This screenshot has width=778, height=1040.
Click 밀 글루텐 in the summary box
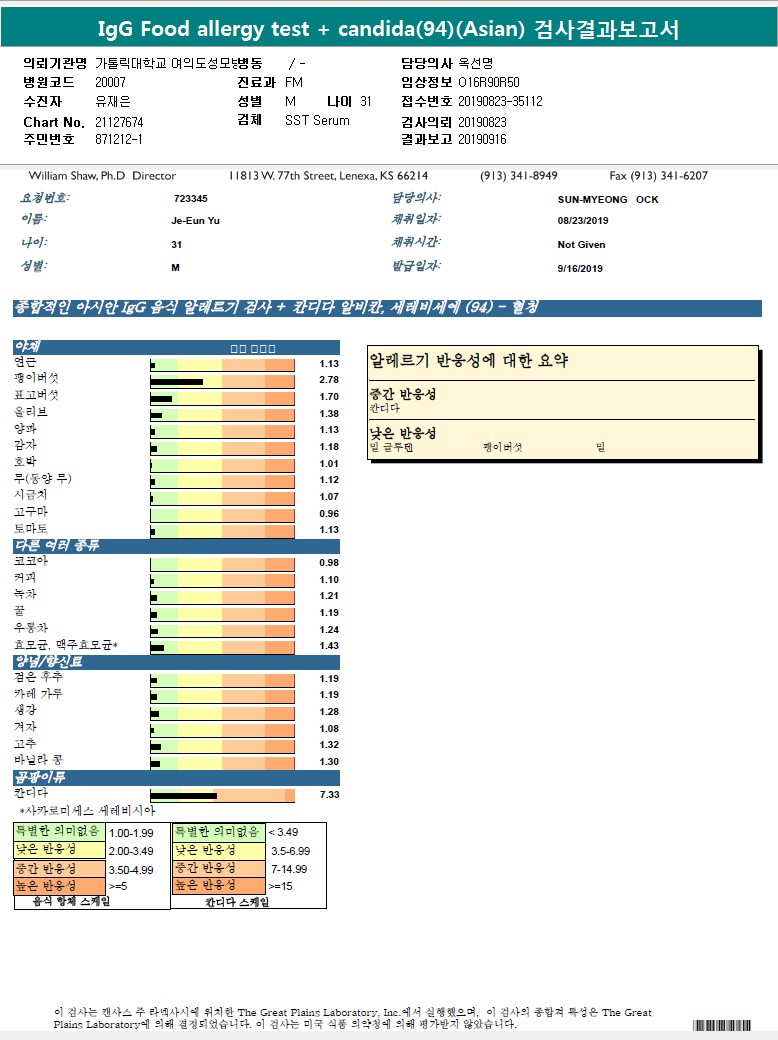[x=391, y=447]
